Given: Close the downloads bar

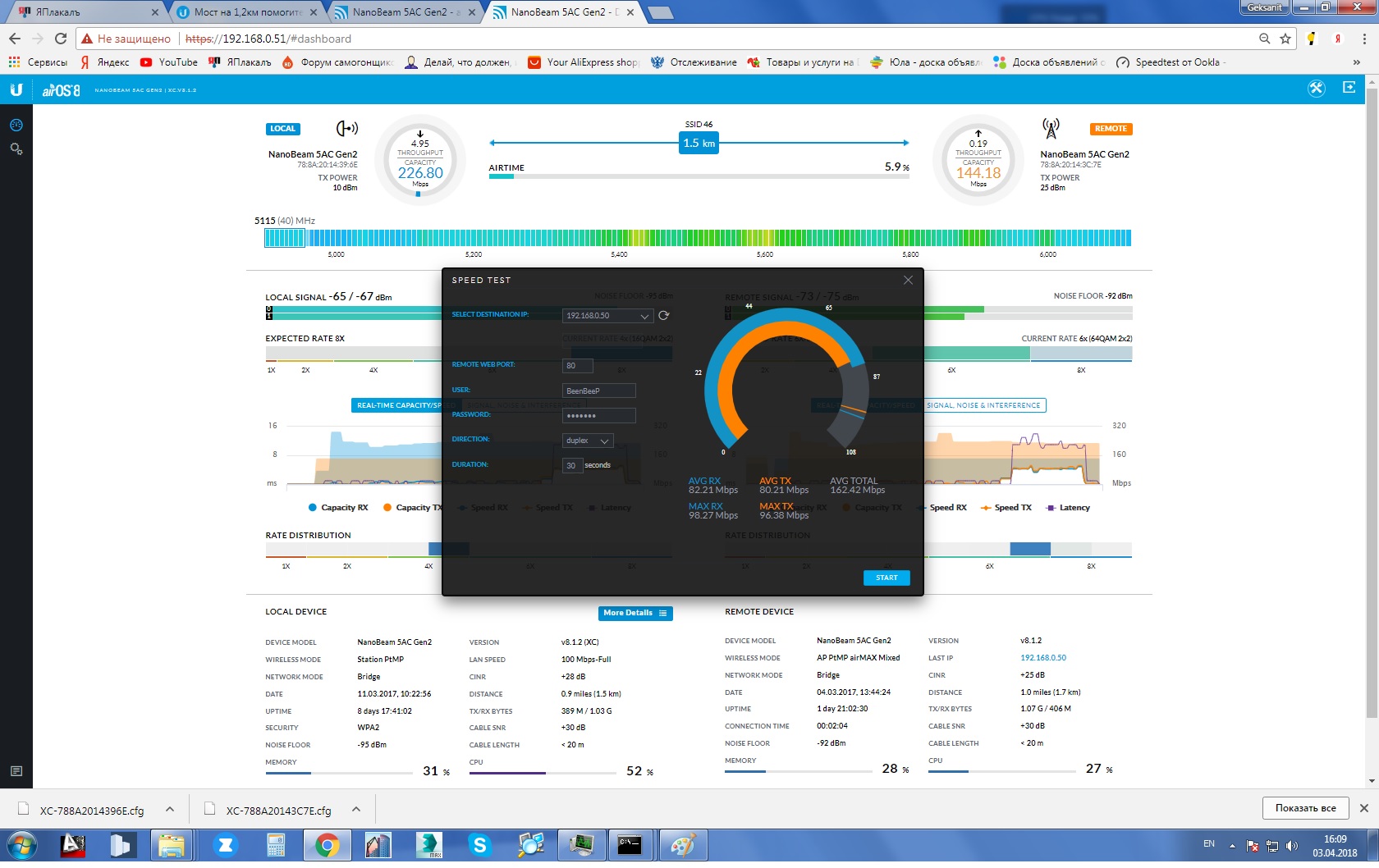Looking at the screenshot, I should pos(1364,808).
